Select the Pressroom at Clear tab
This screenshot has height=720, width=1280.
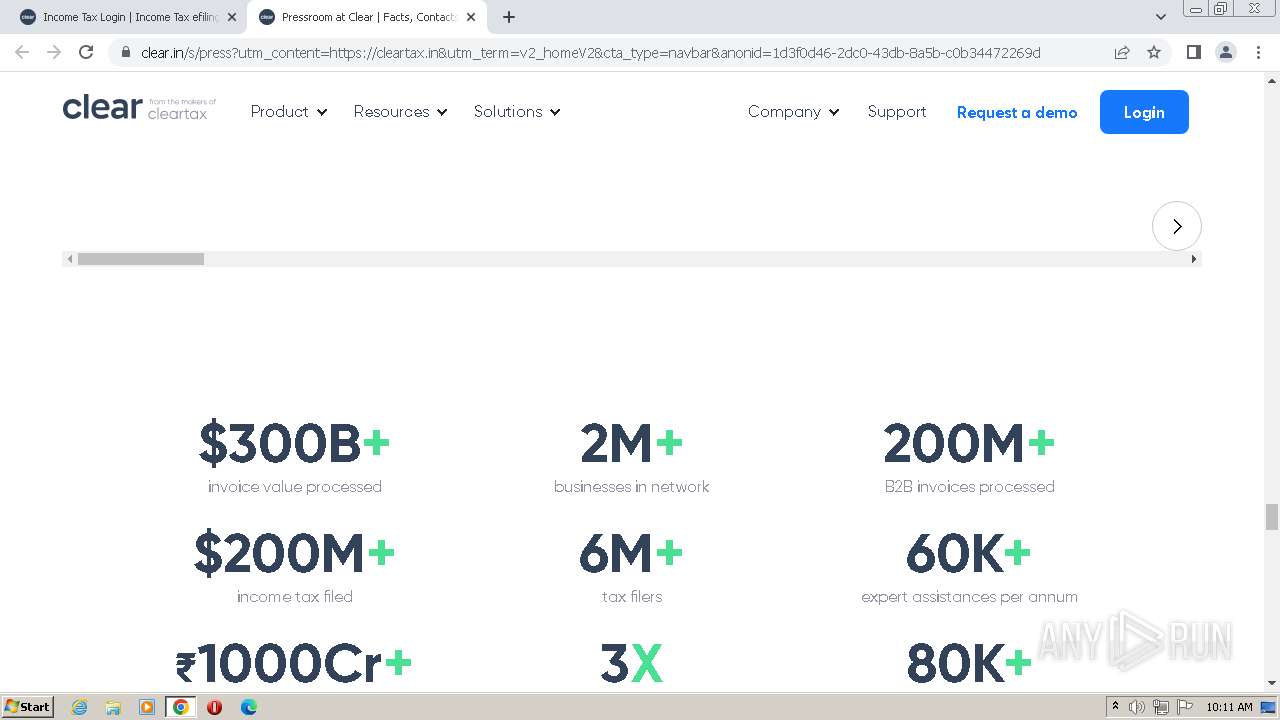(367, 17)
